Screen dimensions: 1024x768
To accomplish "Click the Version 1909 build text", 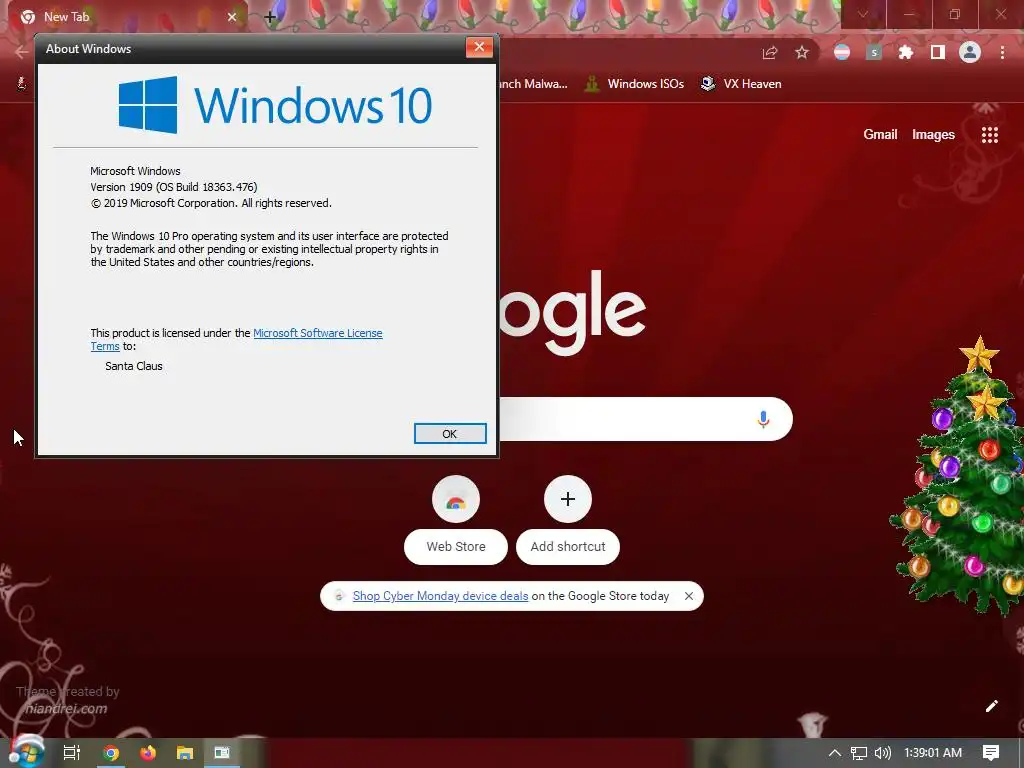I will click(x=174, y=187).
